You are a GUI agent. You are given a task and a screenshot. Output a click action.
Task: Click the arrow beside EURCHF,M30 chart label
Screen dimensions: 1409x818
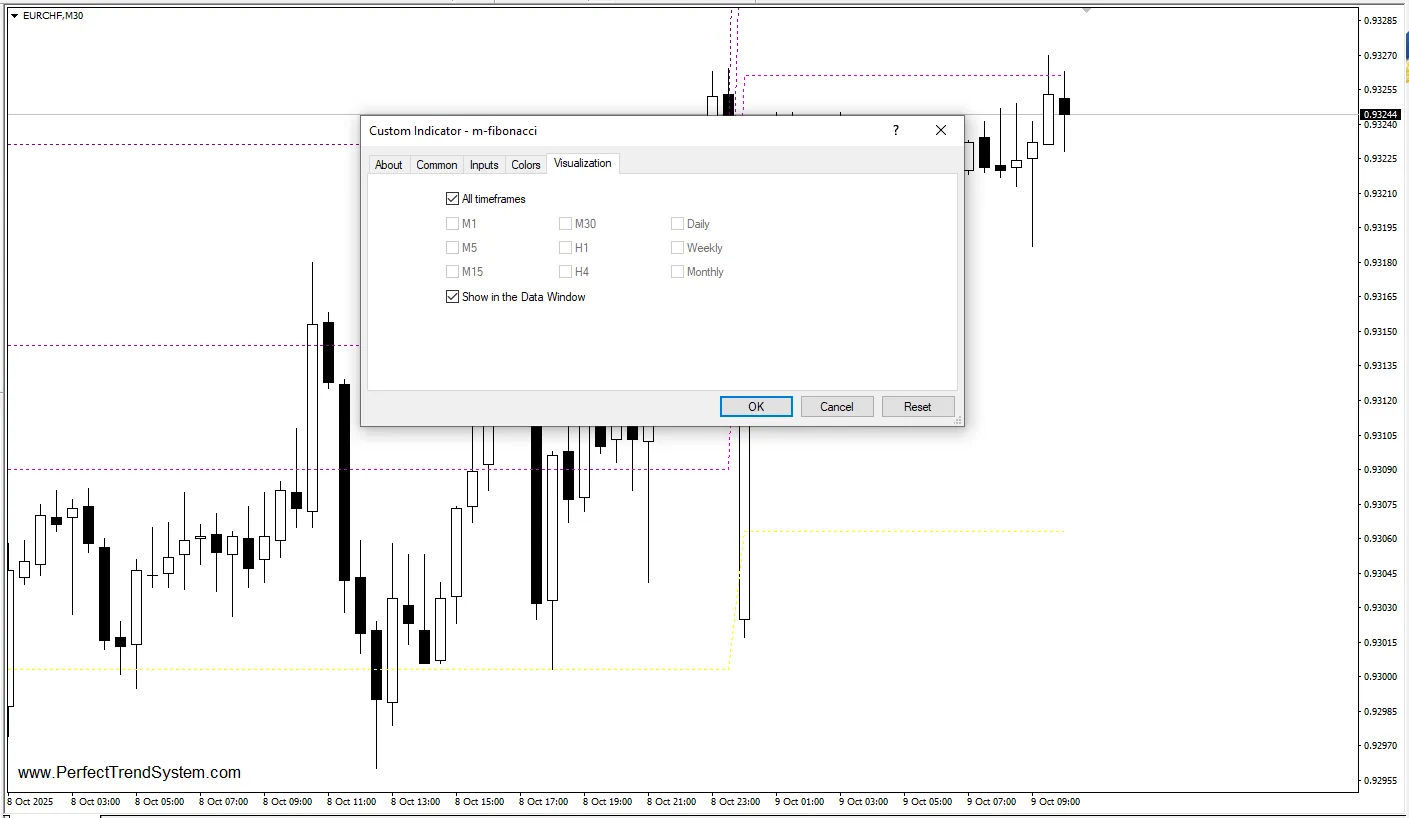(x=13, y=16)
